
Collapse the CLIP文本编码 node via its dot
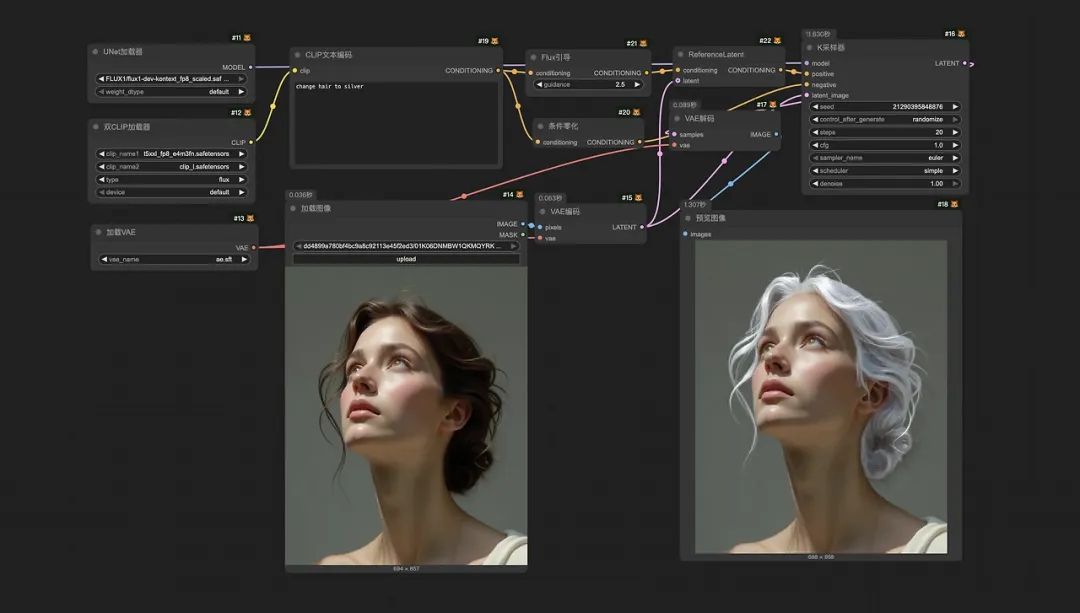298,54
